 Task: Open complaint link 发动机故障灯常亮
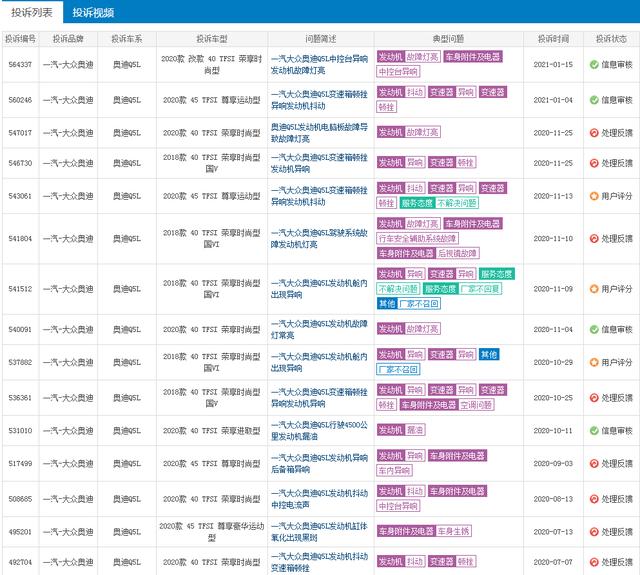(319, 329)
